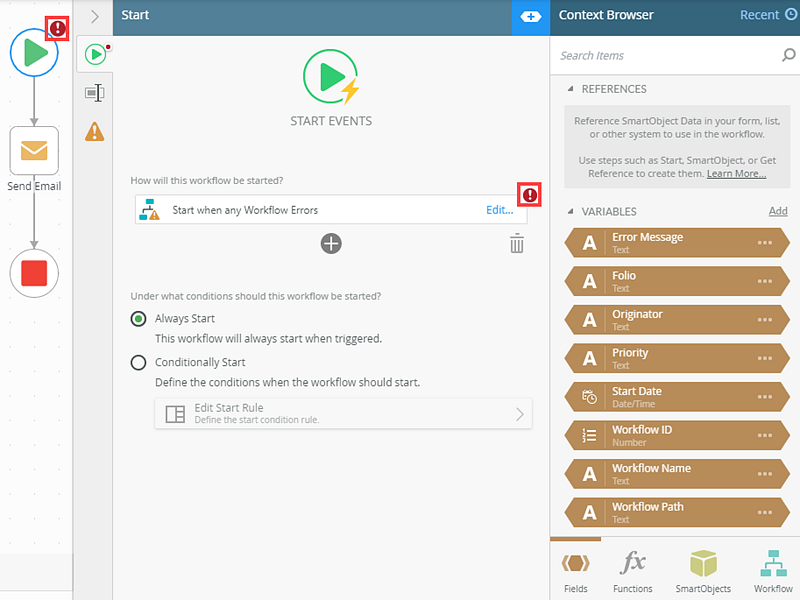Image resolution: width=800 pixels, height=600 pixels.
Task: Switch to the Workflow tab
Action: coord(773,571)
